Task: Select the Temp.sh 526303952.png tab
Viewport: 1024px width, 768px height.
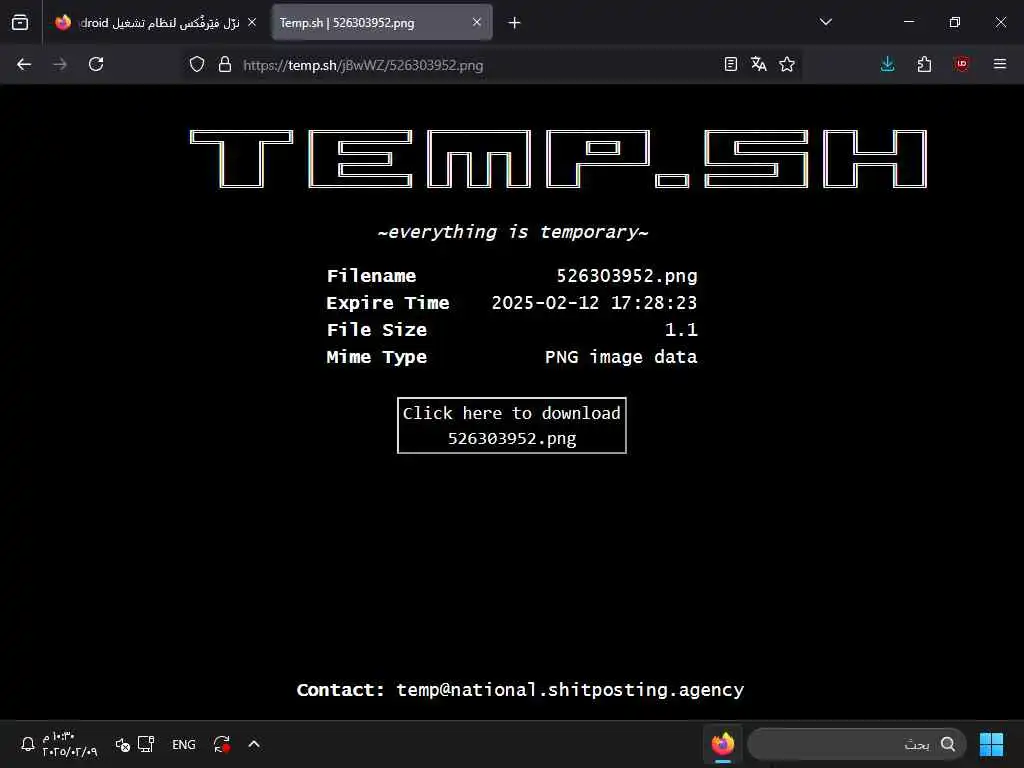Action: tap(382, 23)
